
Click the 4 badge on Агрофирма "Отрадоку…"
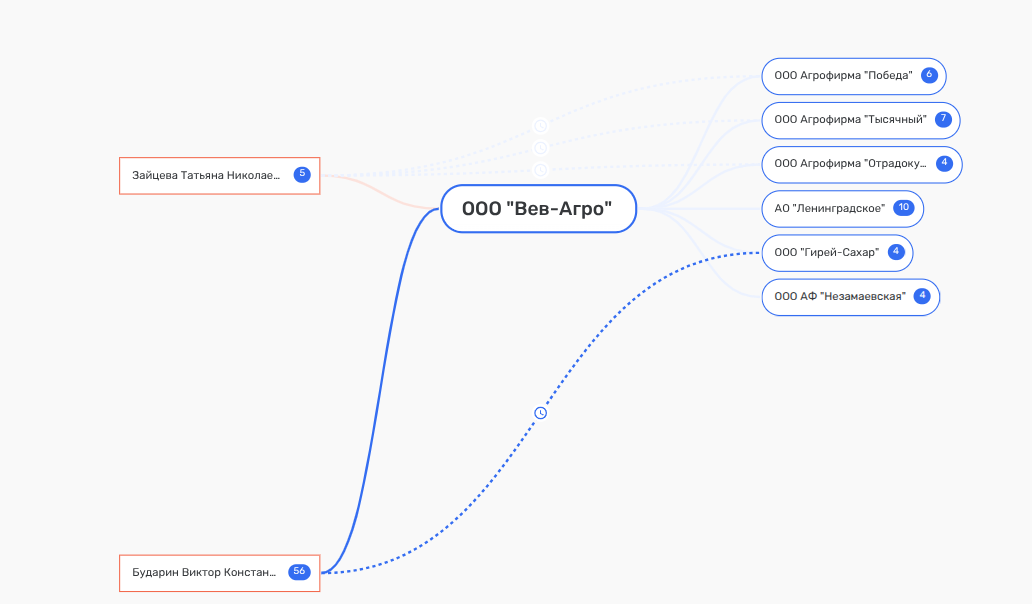[945, 163]
